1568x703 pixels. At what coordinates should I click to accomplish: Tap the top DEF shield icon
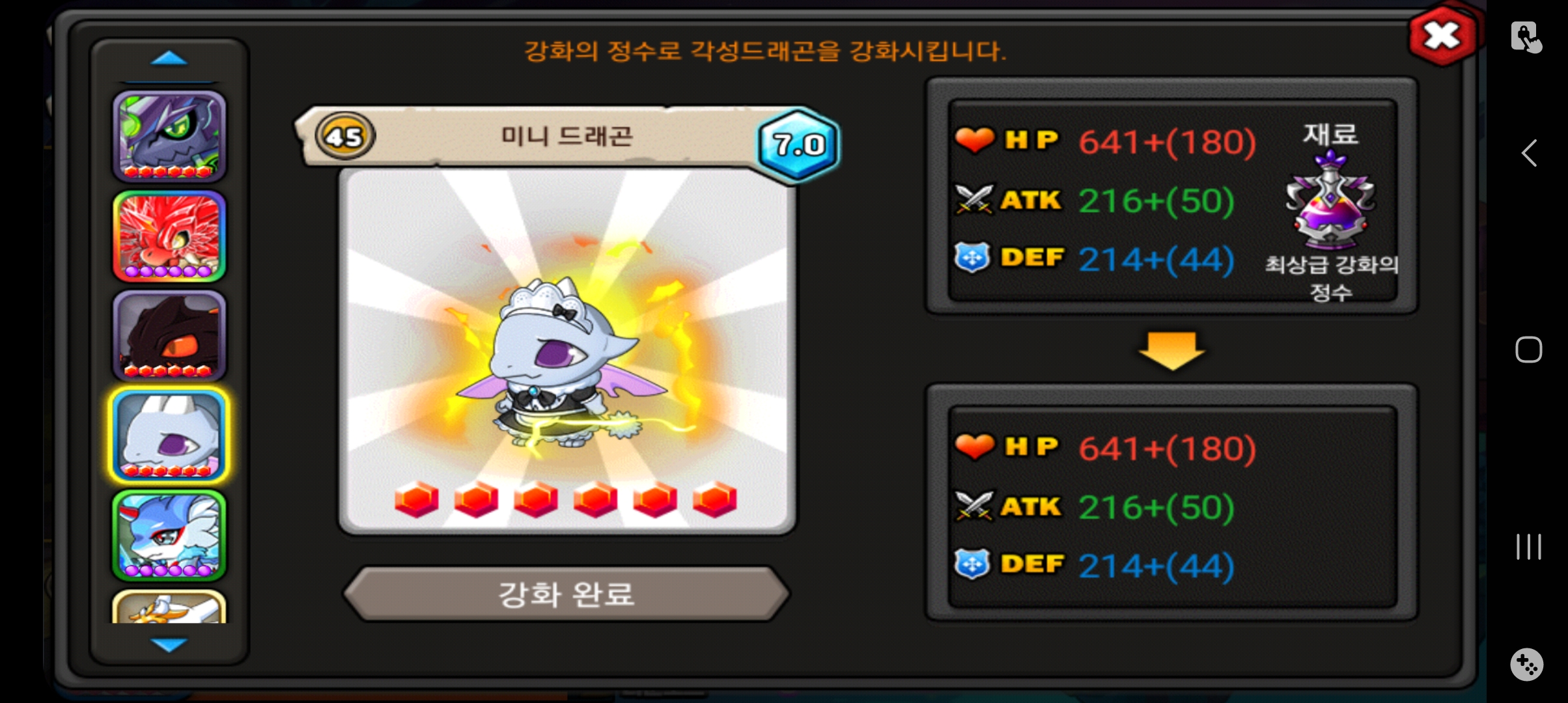click(x=972, y=258)
